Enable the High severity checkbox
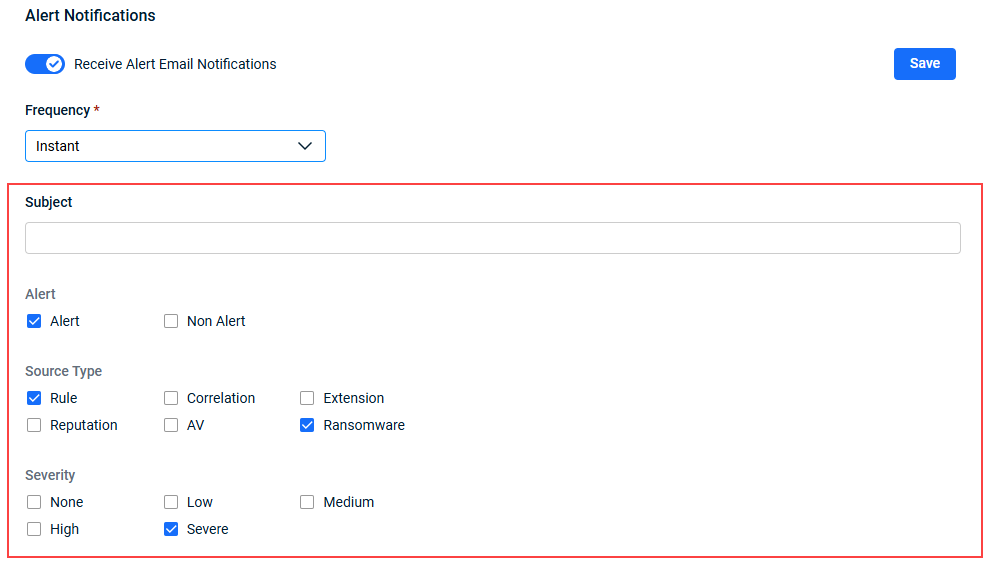The image size is (1002, 570). tap(34, 529)
